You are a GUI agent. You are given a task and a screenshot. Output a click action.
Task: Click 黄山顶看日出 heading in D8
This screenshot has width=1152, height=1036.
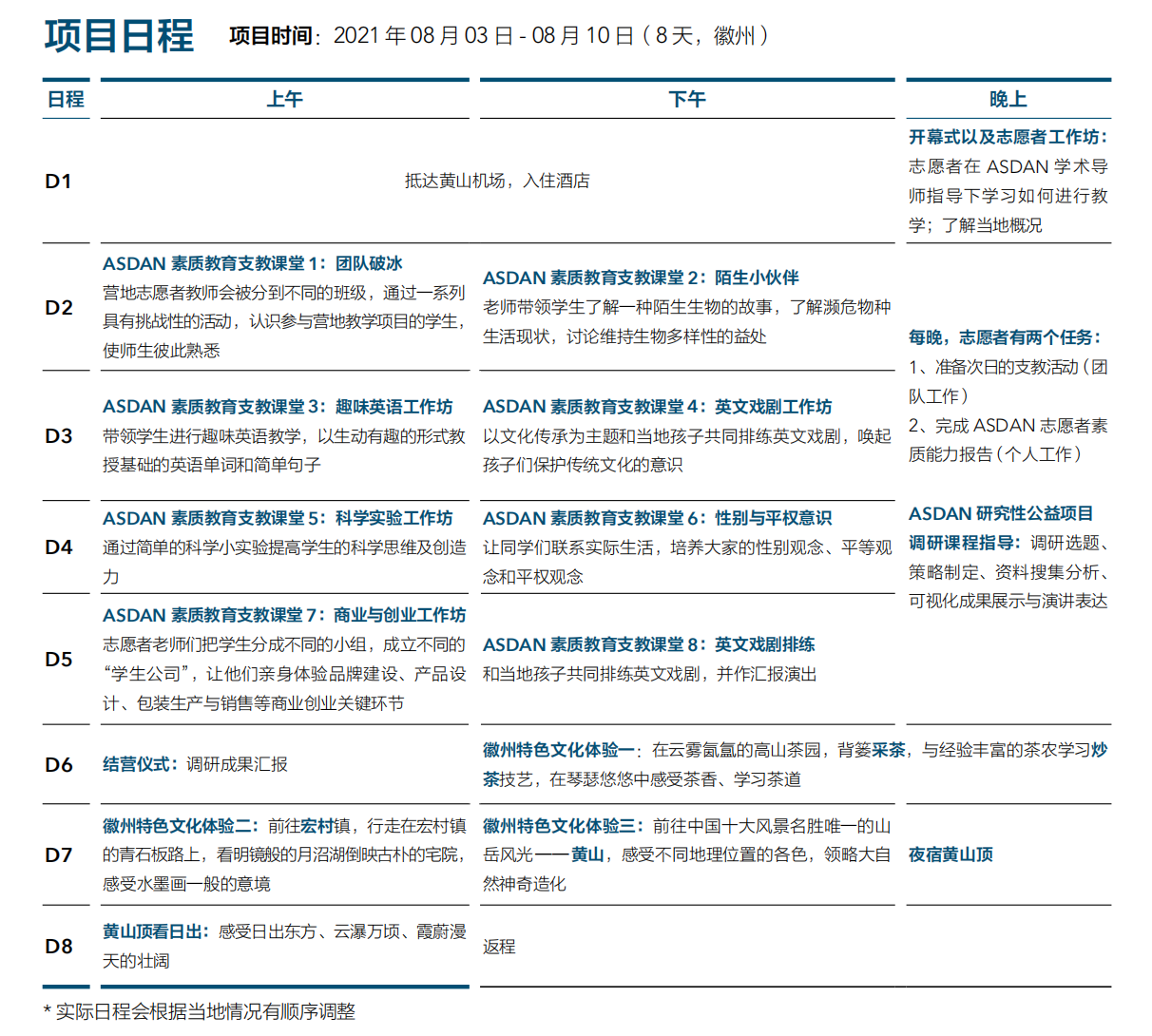click(x=156, y=931)
